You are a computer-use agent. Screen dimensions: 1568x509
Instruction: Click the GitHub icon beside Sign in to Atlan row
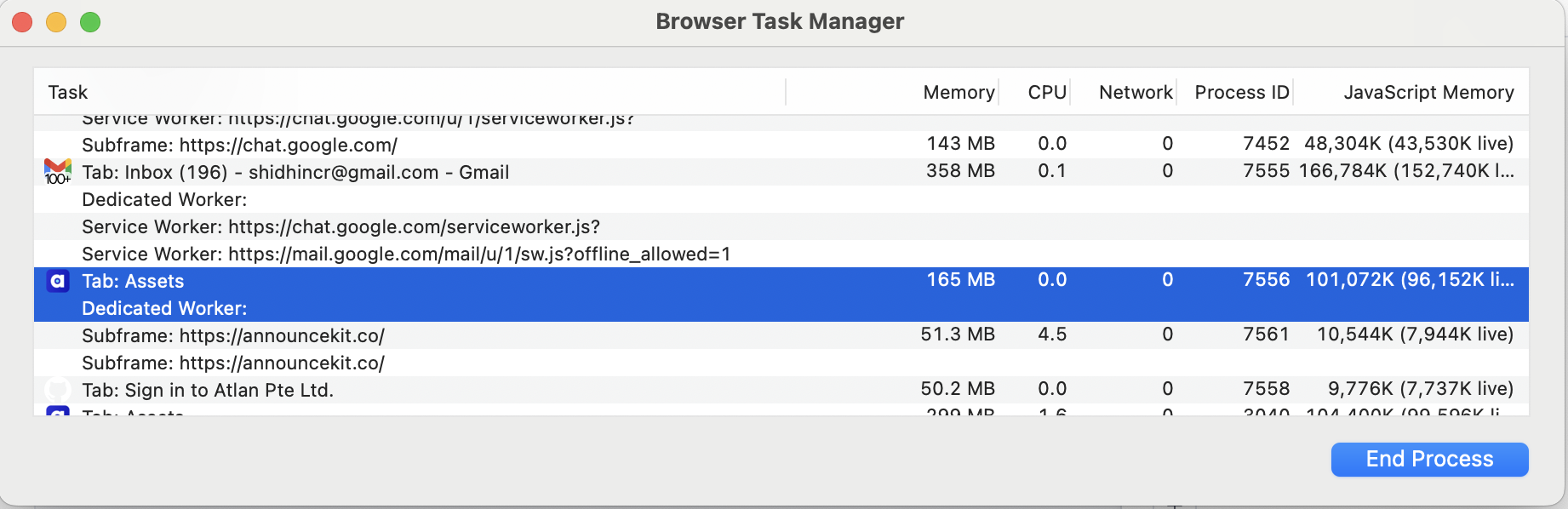point(58,390)
